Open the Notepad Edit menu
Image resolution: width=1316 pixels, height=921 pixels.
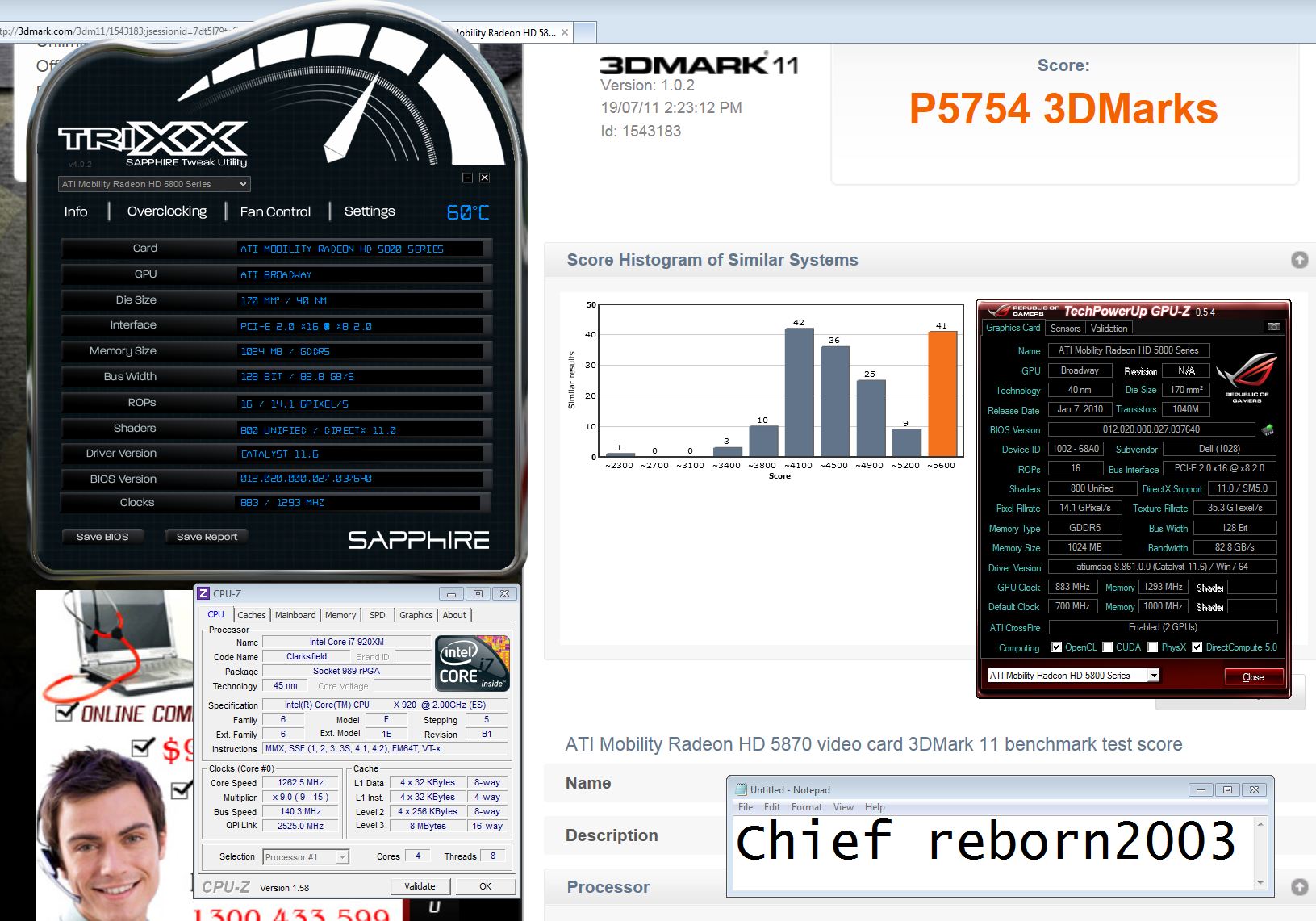pos(772,807)
